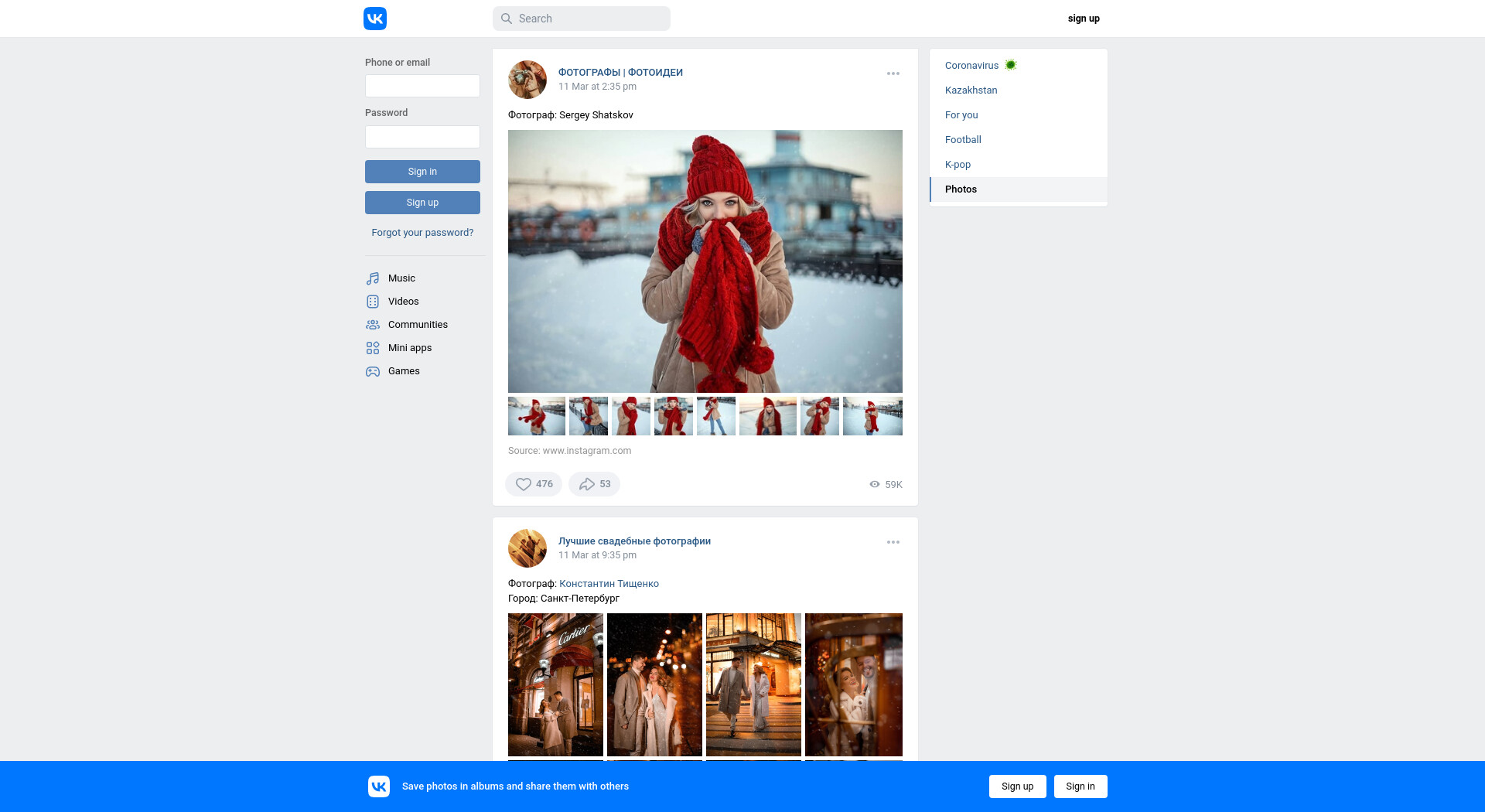Image resolution: width=1485 pixels, height=812 pixels.
Task: Open Mini apps via its grid icon
Action: [x=373, y=348]
